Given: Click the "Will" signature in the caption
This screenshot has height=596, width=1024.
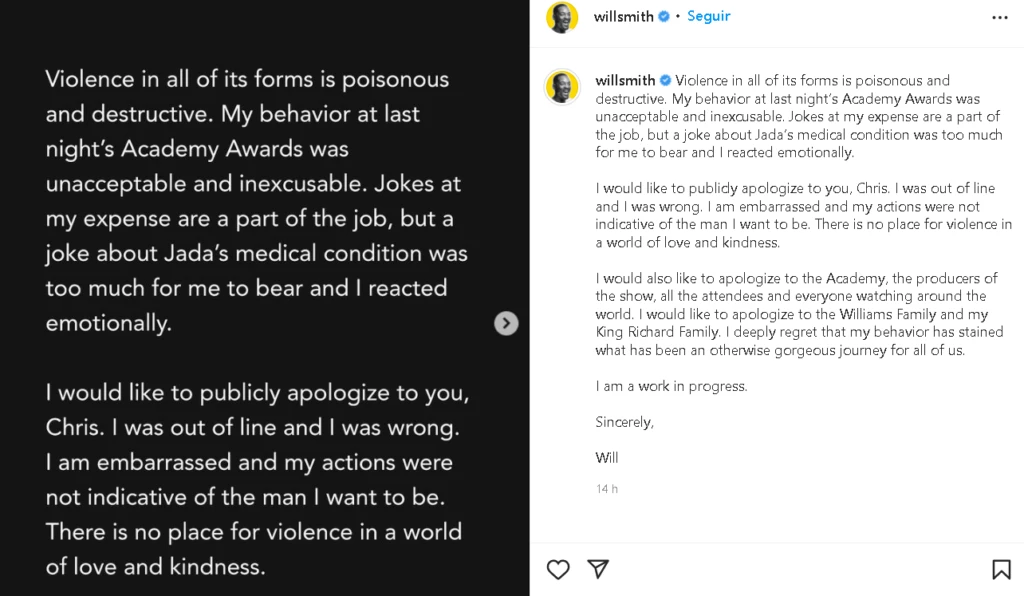Looking at the screenshot, I should (x=607, y=458).
